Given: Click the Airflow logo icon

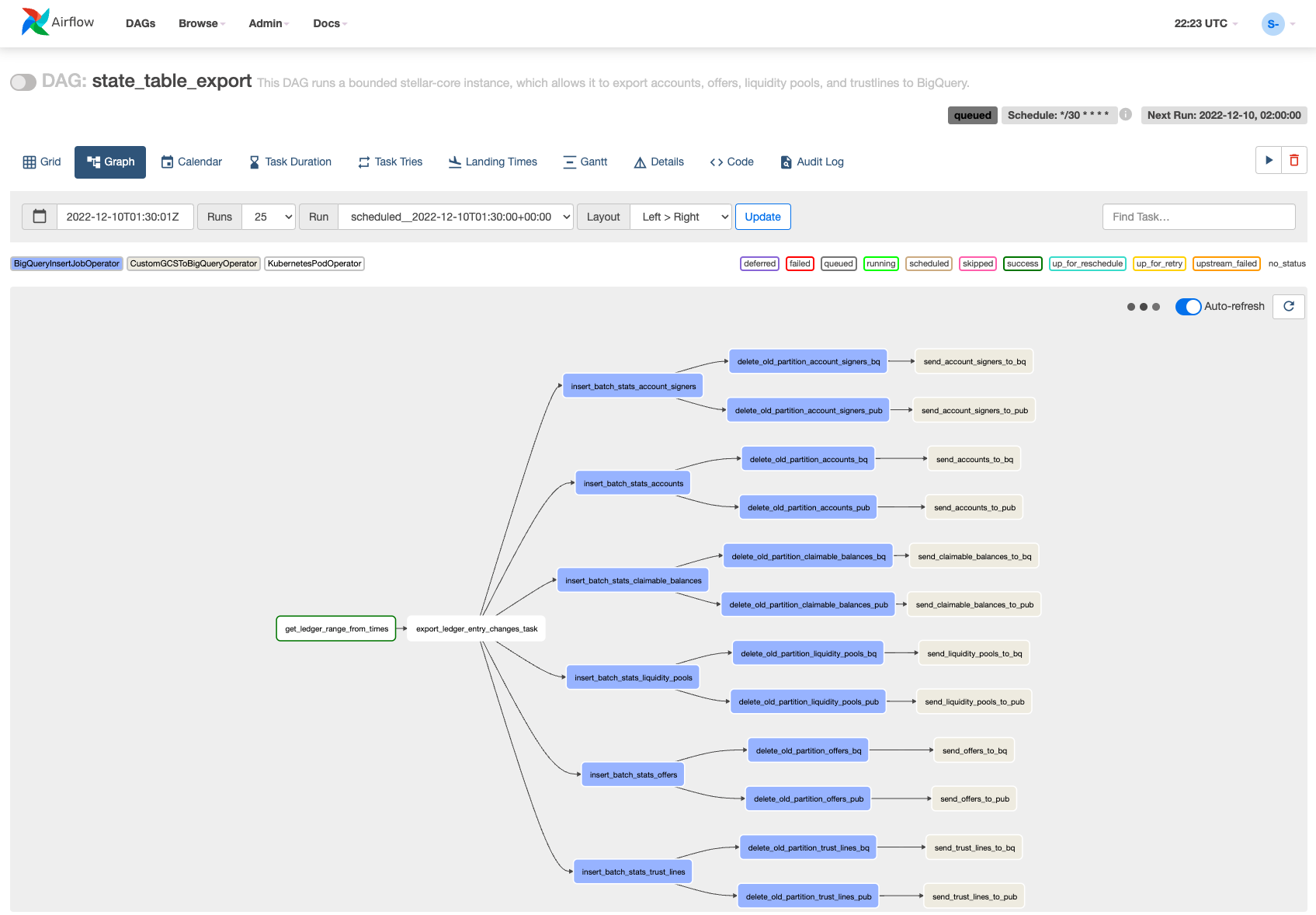Looking at the screenshot, I should click(36, 23).
